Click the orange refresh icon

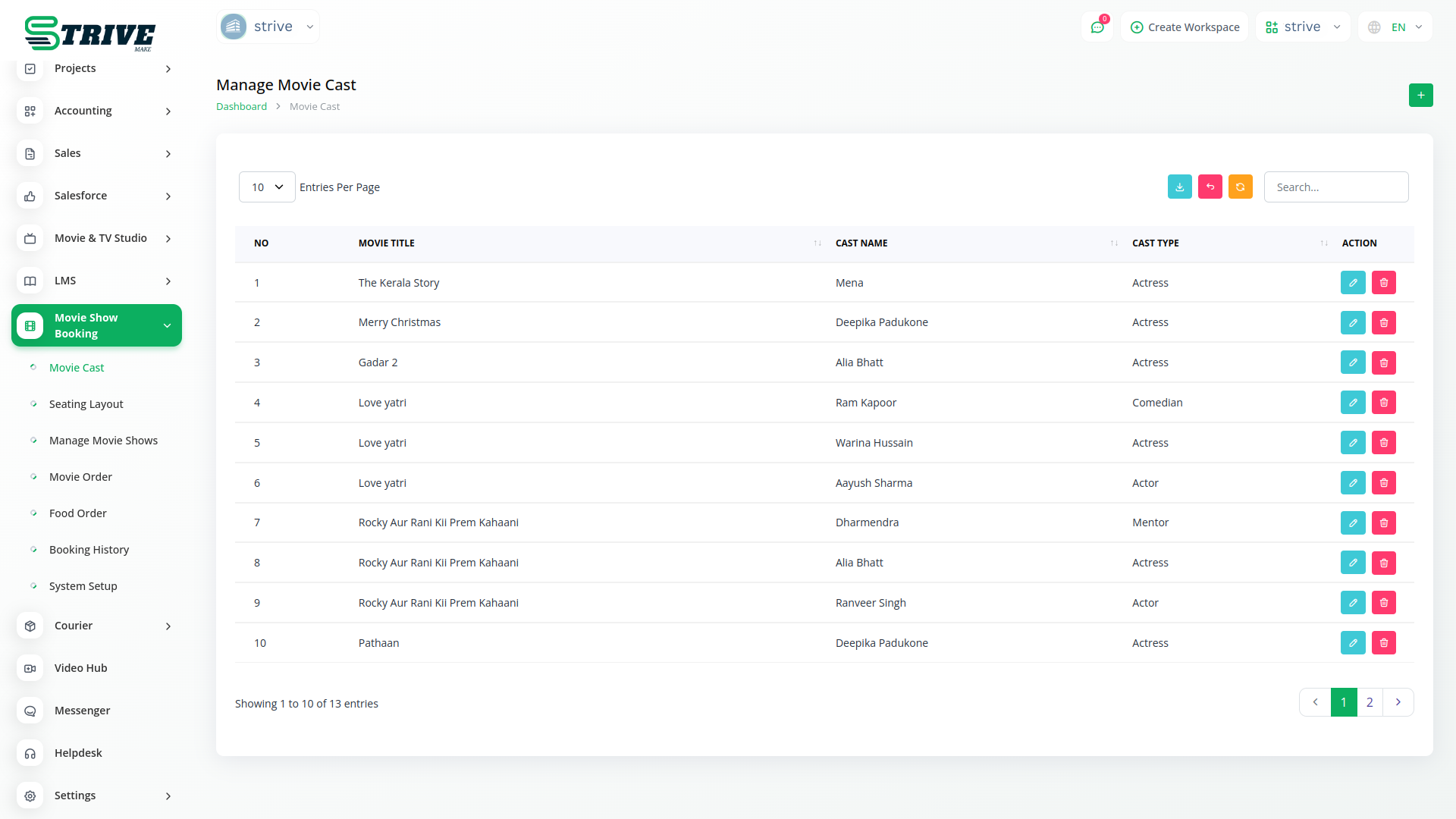click(1240, 187)
